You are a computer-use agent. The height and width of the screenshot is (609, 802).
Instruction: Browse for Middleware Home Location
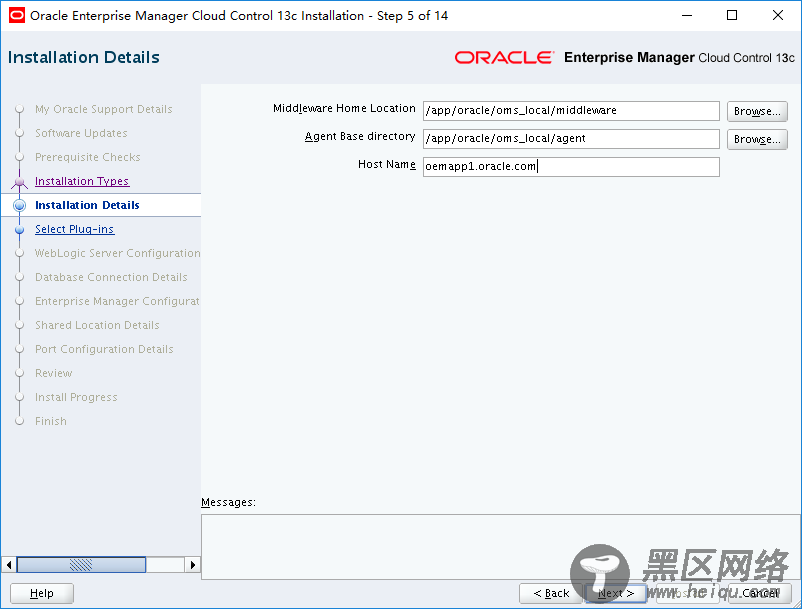[x=757, y=111]
